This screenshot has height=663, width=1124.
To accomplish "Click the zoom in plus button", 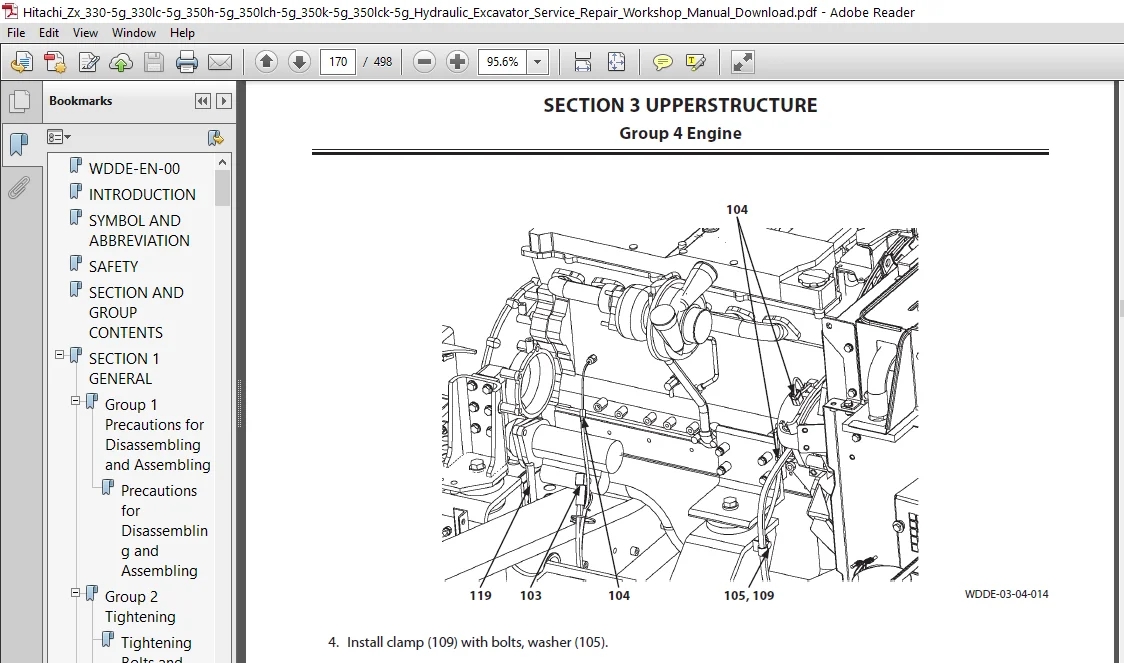I will [457, 62].
